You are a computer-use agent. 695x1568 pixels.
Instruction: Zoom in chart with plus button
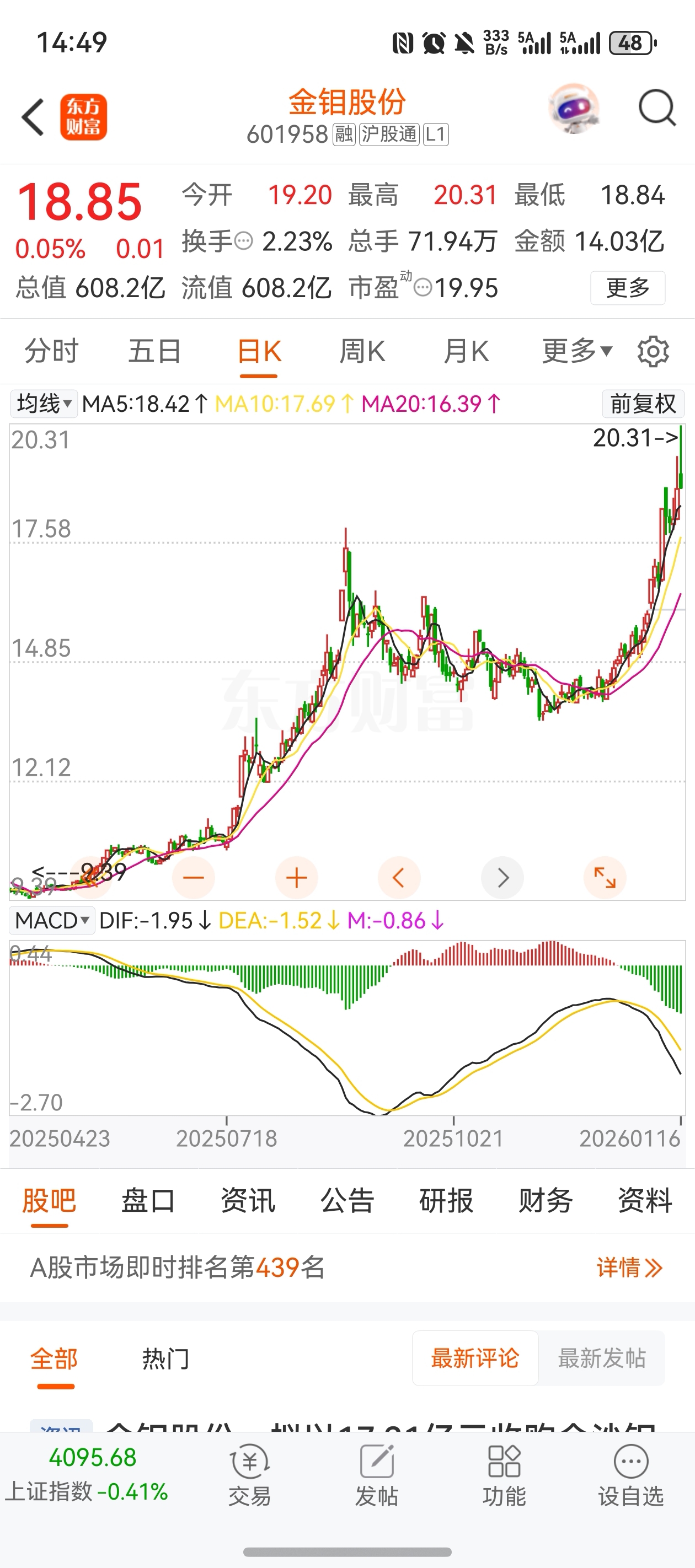tap(297, 878)
